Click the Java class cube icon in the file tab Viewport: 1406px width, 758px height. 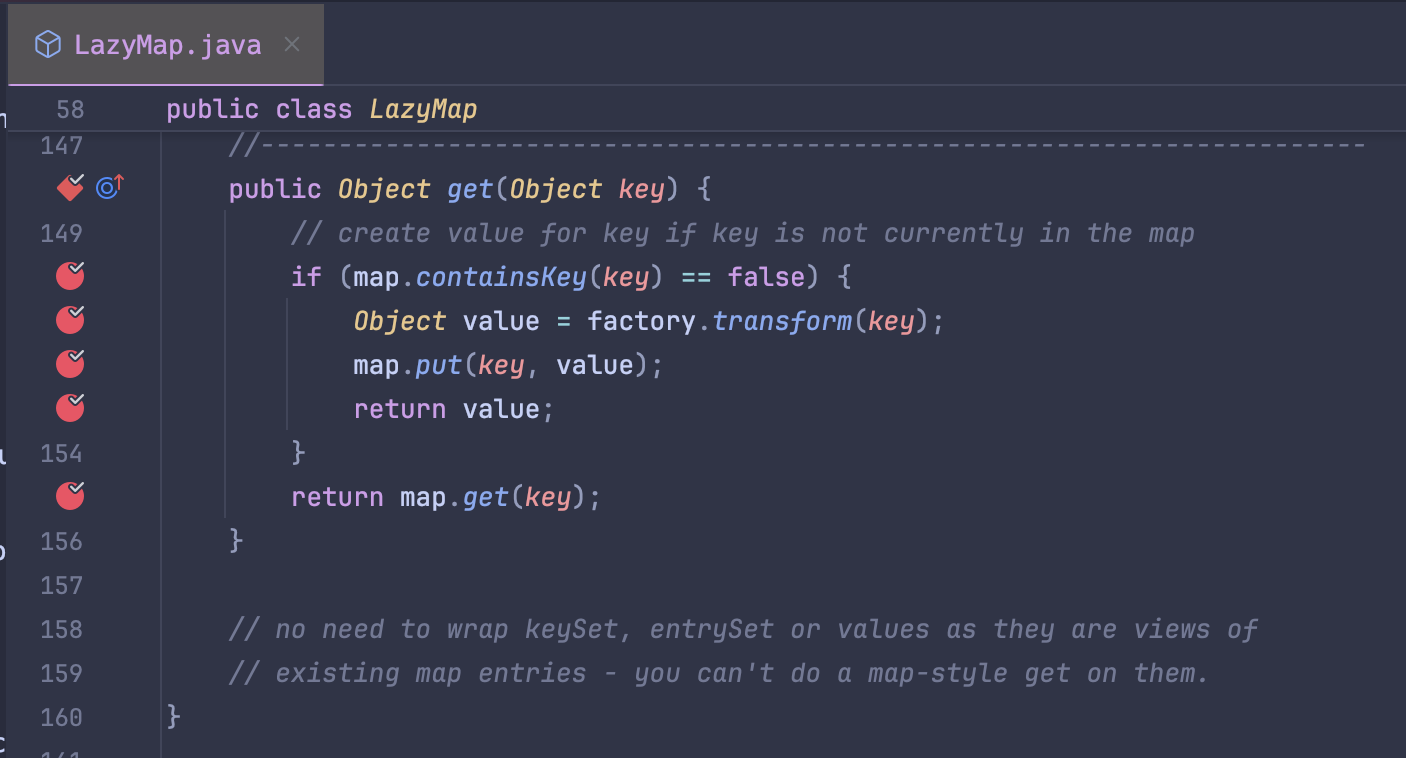coord(47,44)
